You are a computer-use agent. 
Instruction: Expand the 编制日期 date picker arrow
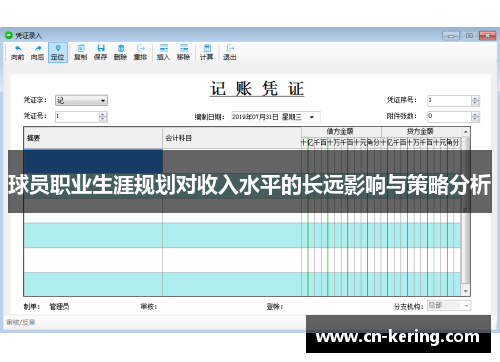coord(312,117)
